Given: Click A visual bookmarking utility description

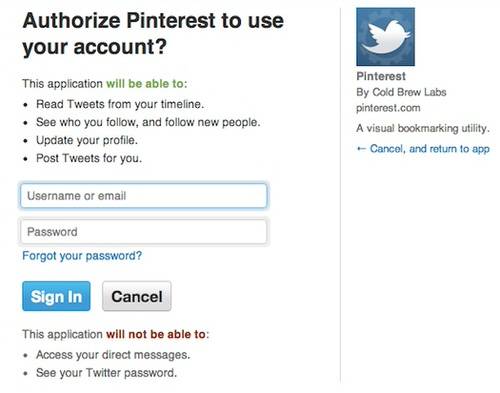Looking at the screenshot, I should [423, 128].
